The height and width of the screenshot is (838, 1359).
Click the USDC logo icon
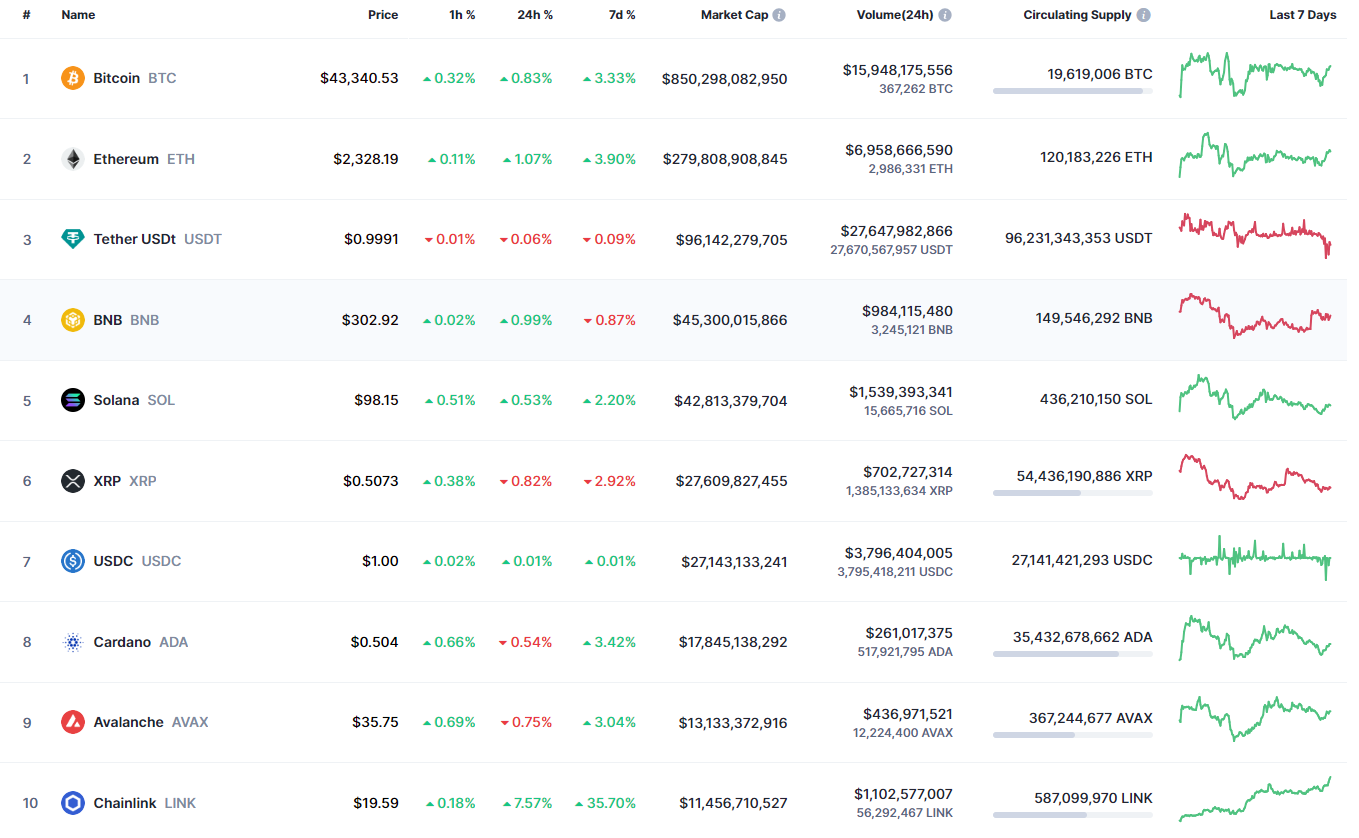click(x=73, y=561)
